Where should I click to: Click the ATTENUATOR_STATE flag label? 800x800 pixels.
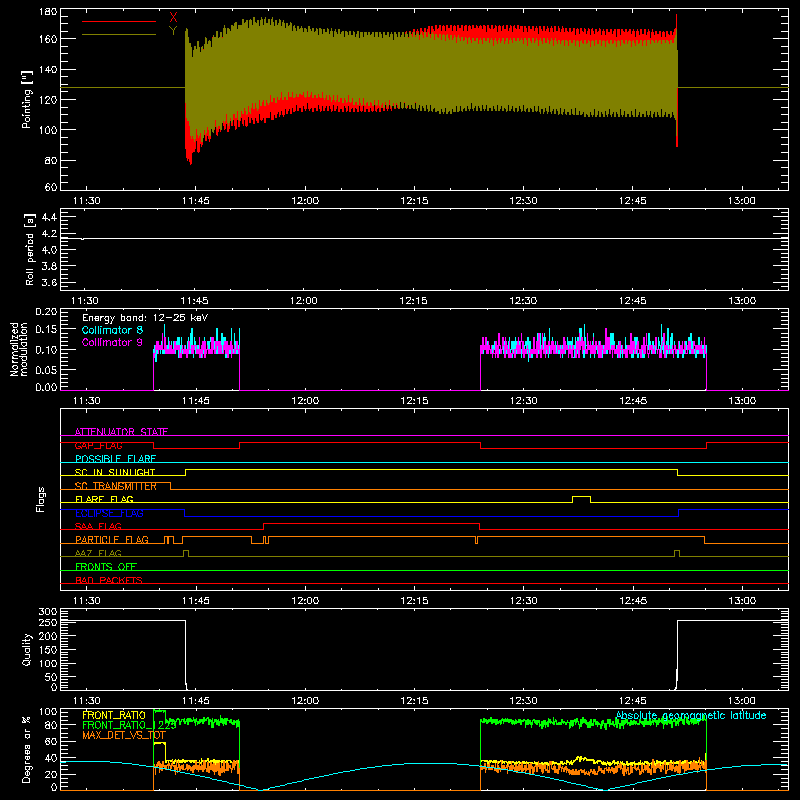121,432
